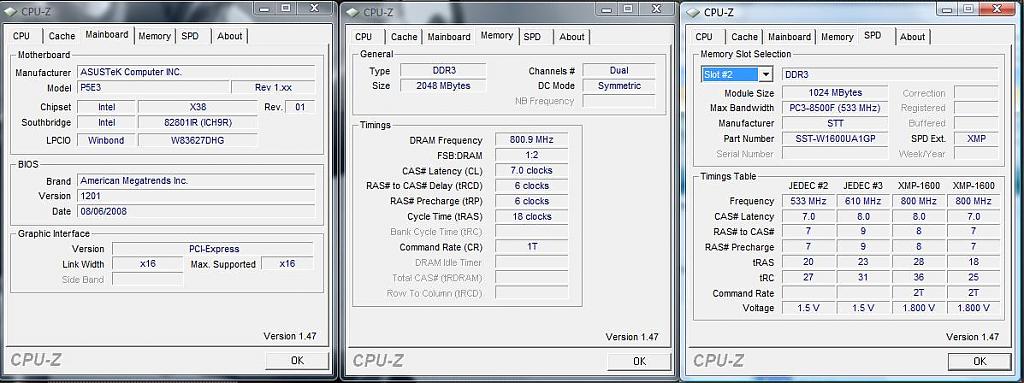Click the XMP SPD Ext. value
This screenshot has width=1024, height=383.
point(976,139)
